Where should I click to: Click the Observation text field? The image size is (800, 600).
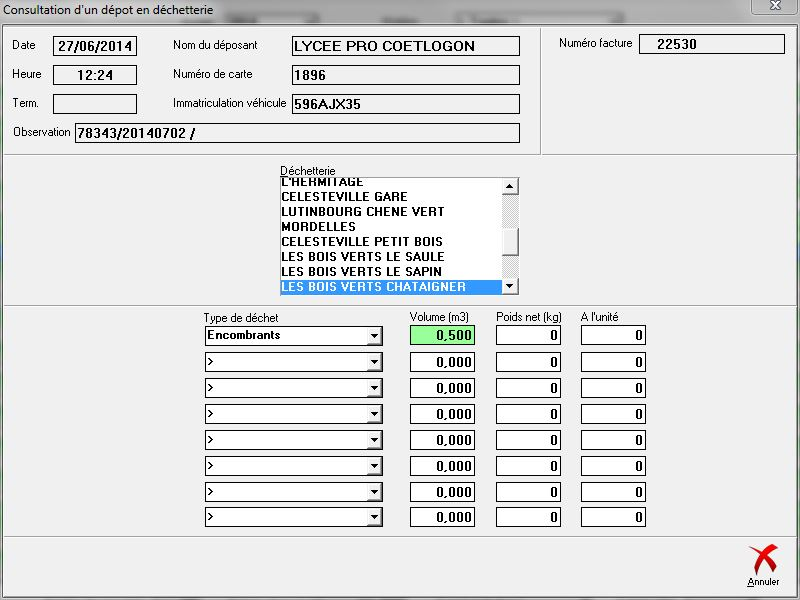pyautogui.click(x=297, y=134)
